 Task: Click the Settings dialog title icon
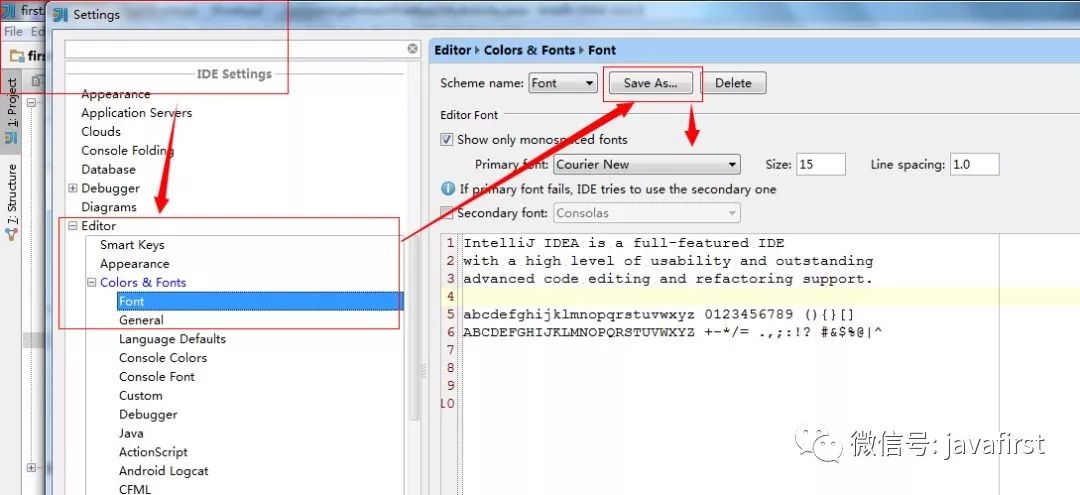61,14
